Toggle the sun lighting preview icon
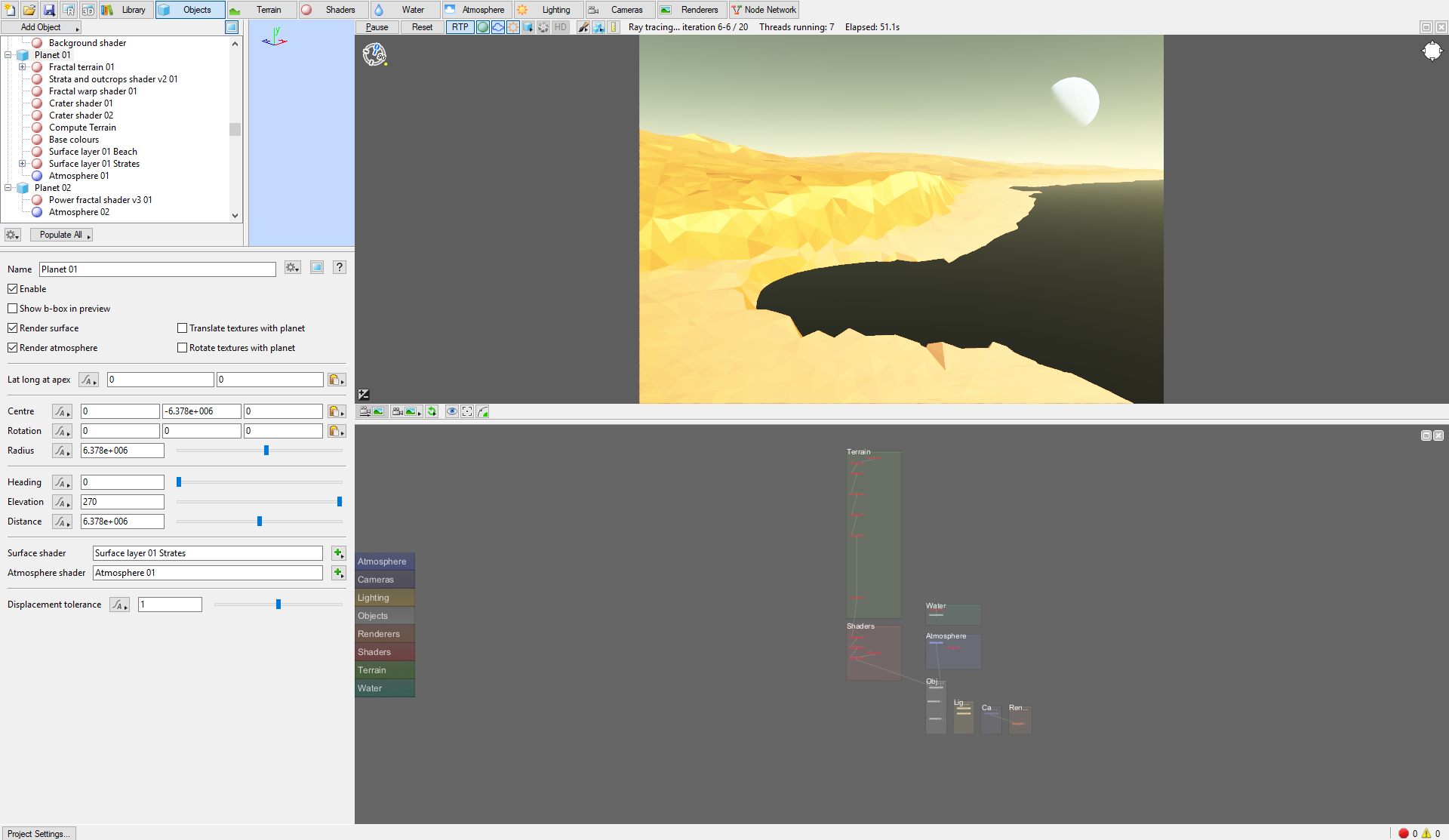The height and width of the screenshot is (840, 1449). click(513, 27)
